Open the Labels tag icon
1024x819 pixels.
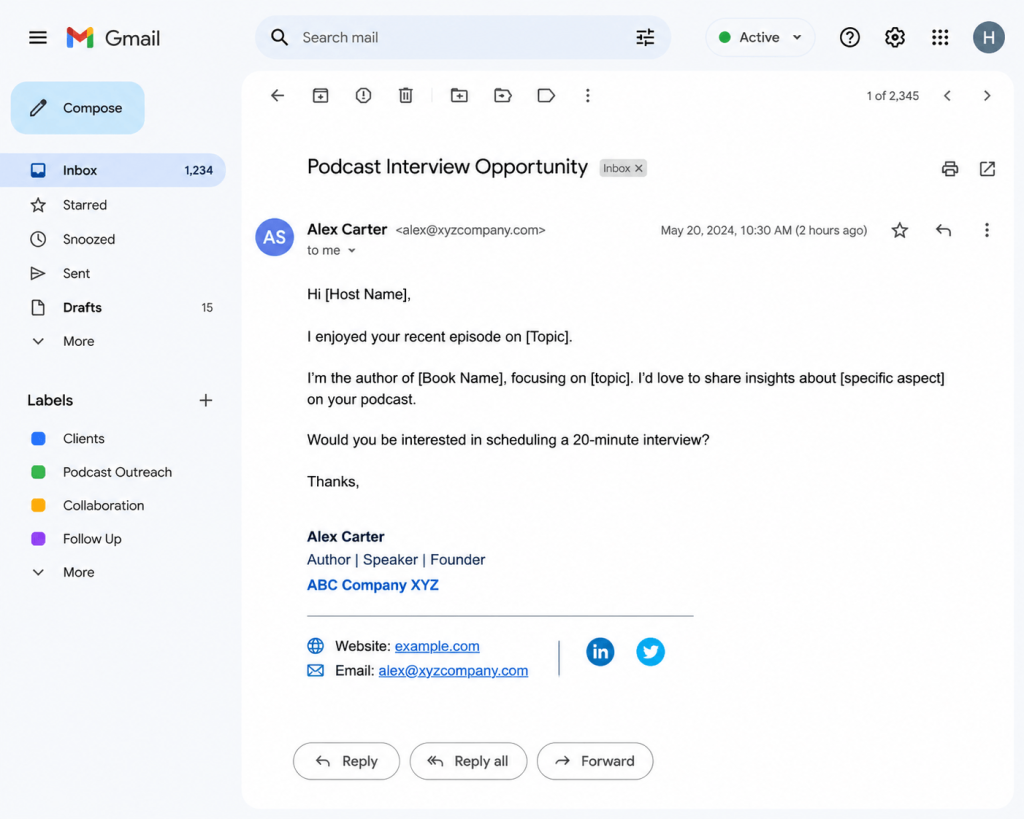click(x=546, y=95)
